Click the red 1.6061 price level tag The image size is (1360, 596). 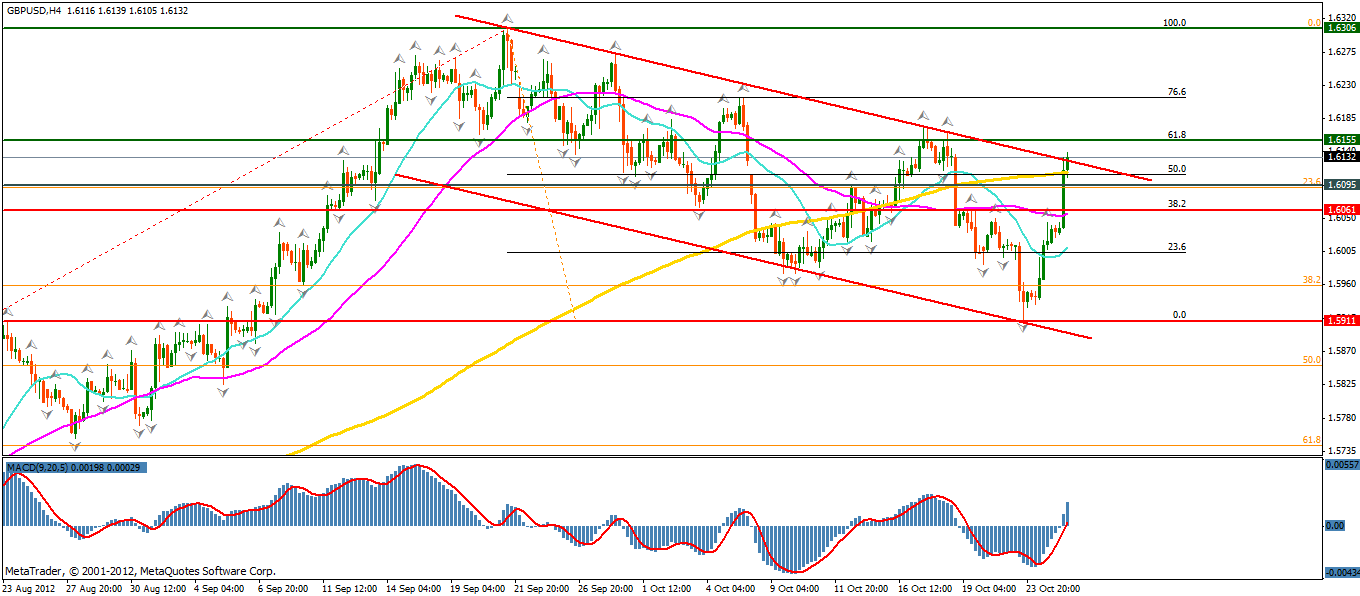(x=1341, y=210)
